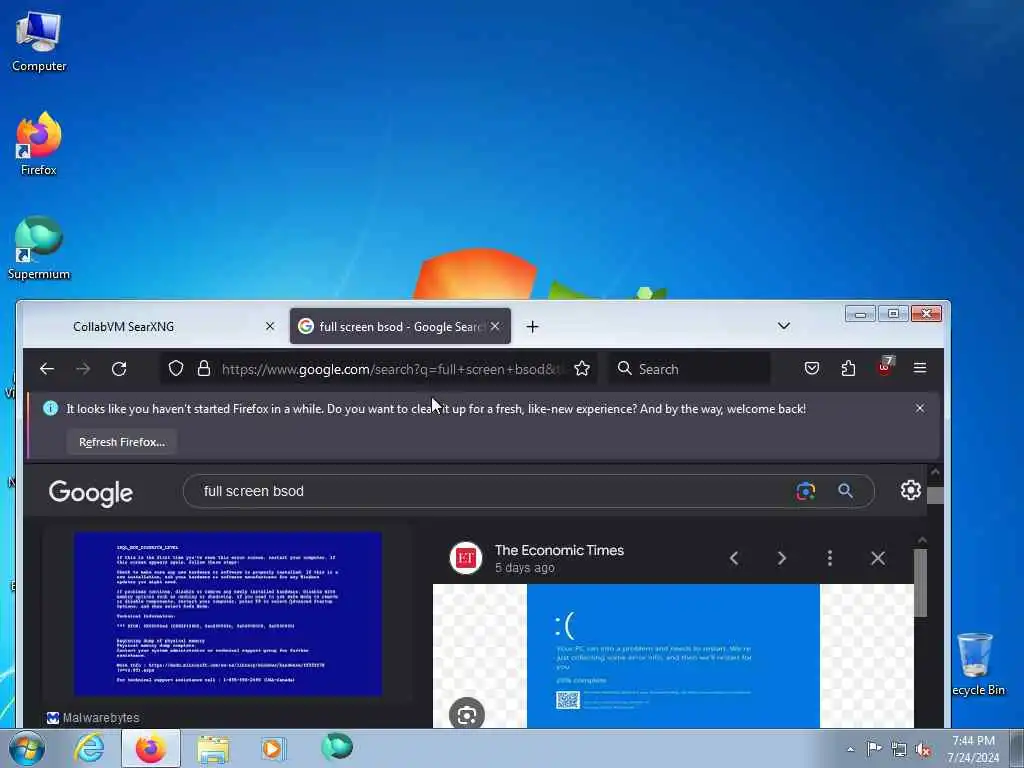This screenshot has width=1024, height=768.
Task: Maximize the Firefox window
Action: pos(893,314)
